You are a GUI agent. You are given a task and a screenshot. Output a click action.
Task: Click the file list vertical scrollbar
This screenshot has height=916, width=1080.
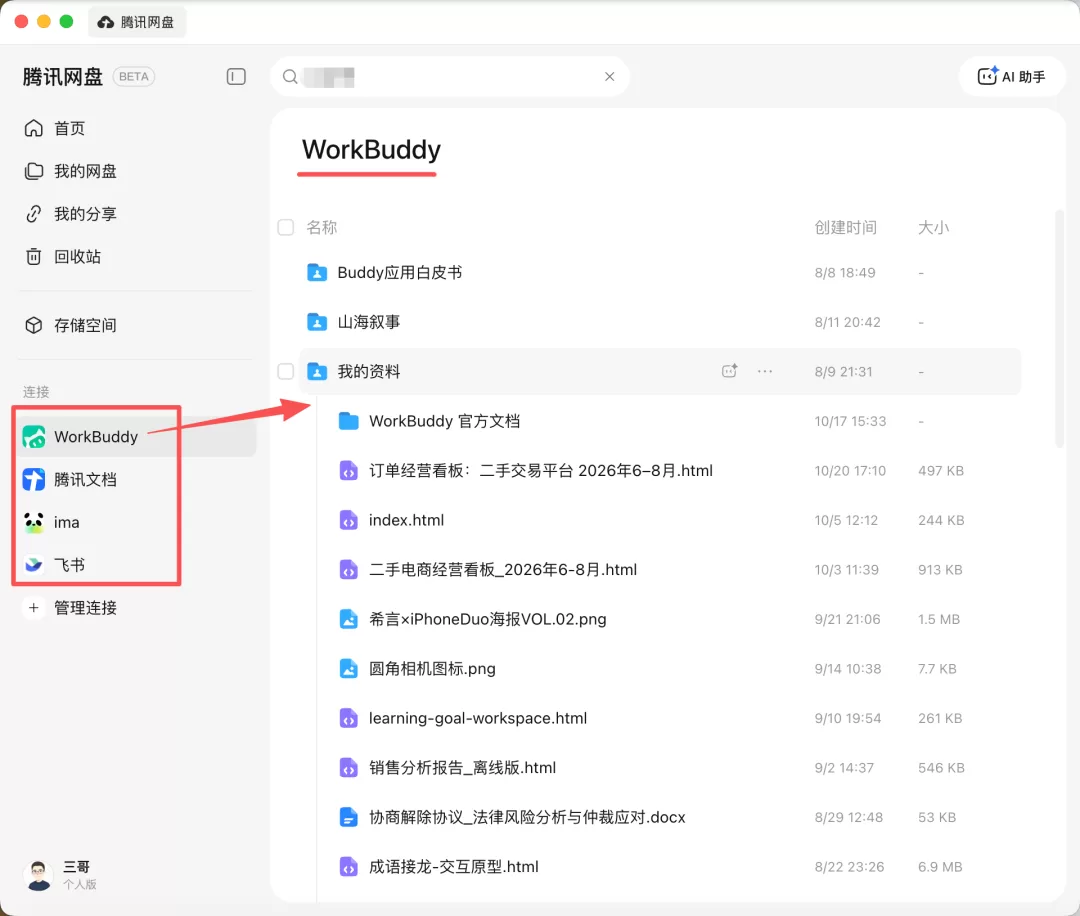coord(1059,331)
